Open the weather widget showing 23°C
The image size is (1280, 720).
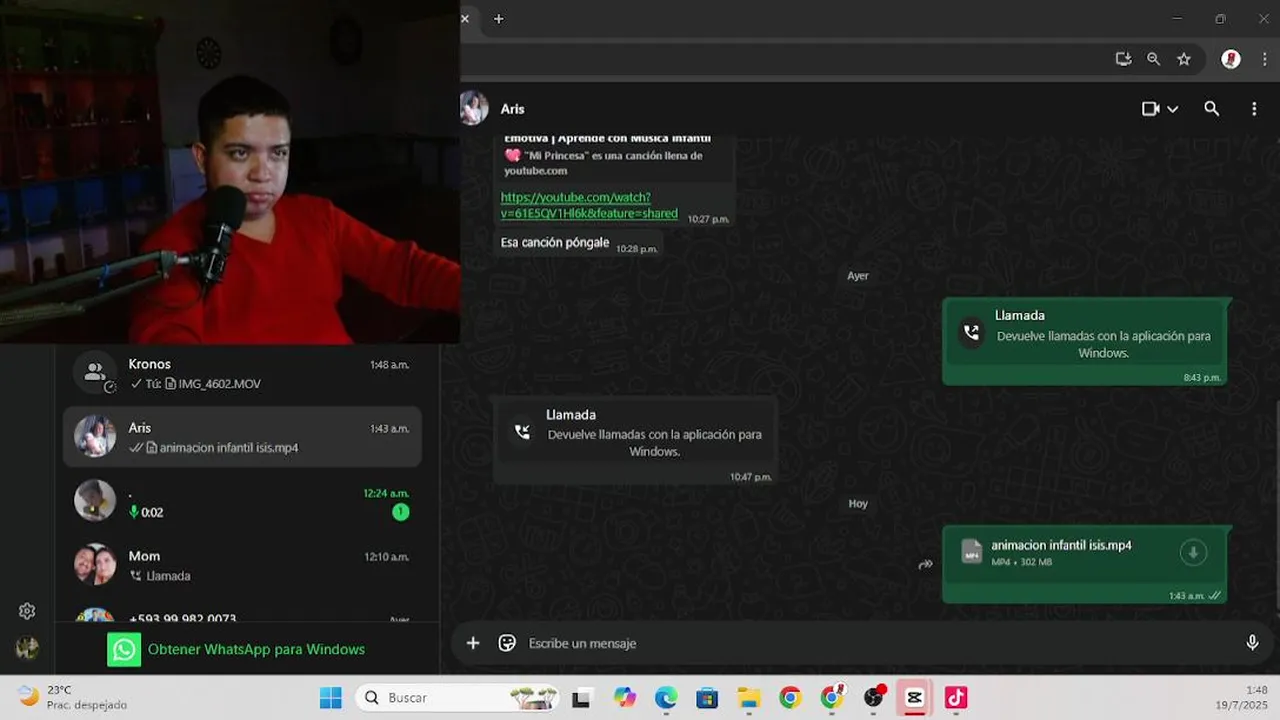tap(72, 697)
